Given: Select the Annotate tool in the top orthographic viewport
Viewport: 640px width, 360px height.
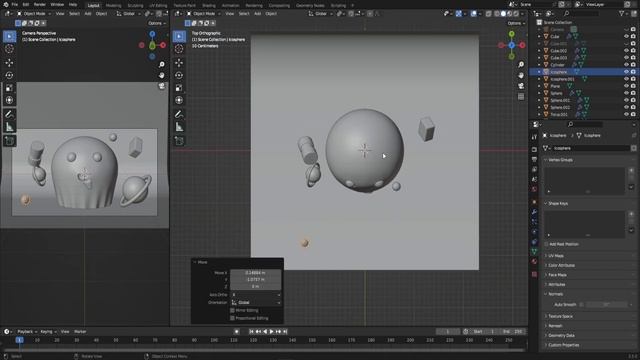Looking at the screenshot, I should click(x=179, y=114).
